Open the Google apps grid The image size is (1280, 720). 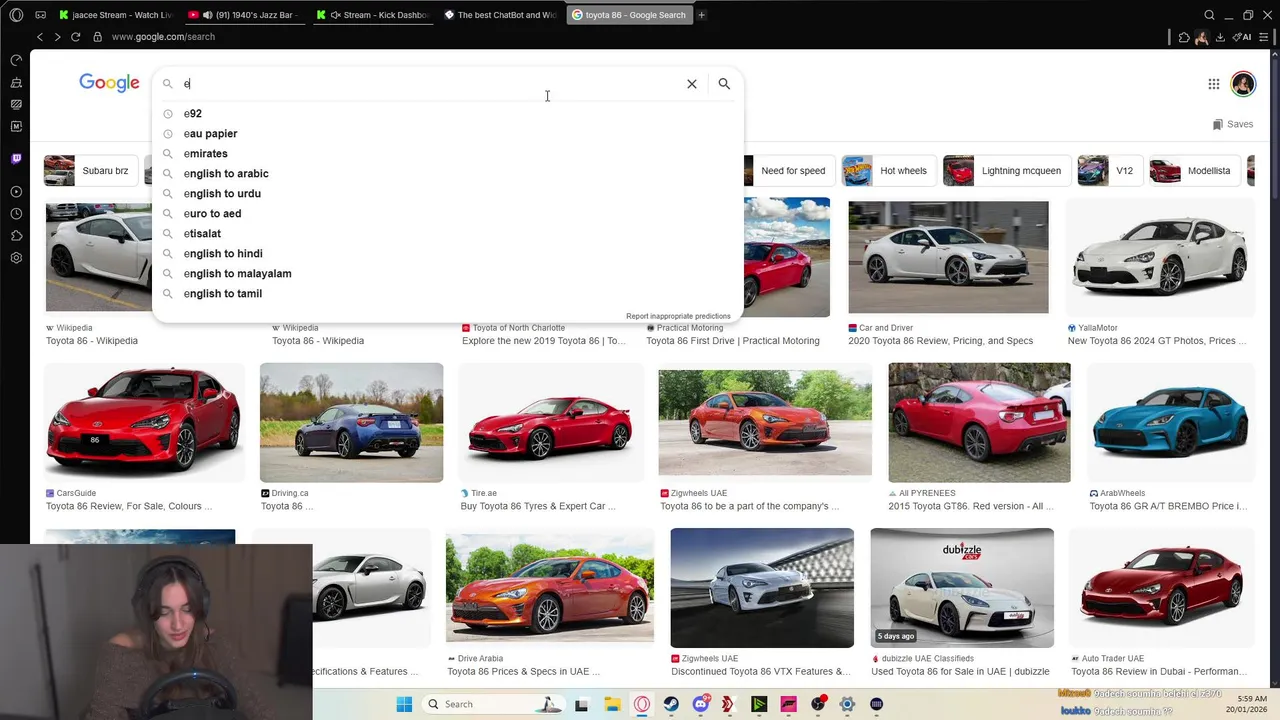click(1213, 84)
